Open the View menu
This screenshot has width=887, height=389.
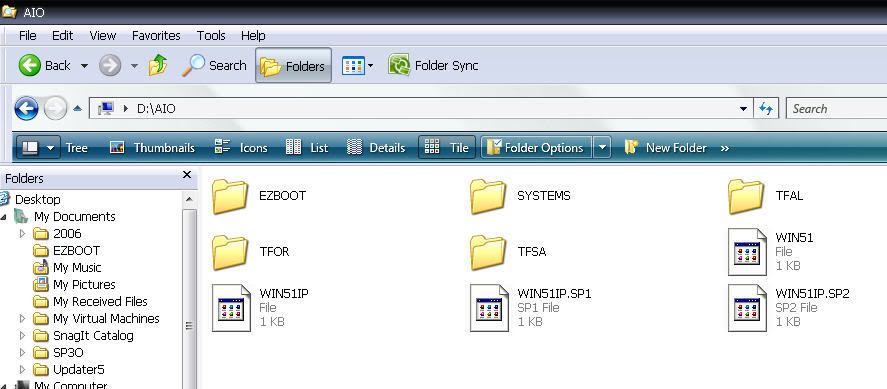click(x=102, y=35)
